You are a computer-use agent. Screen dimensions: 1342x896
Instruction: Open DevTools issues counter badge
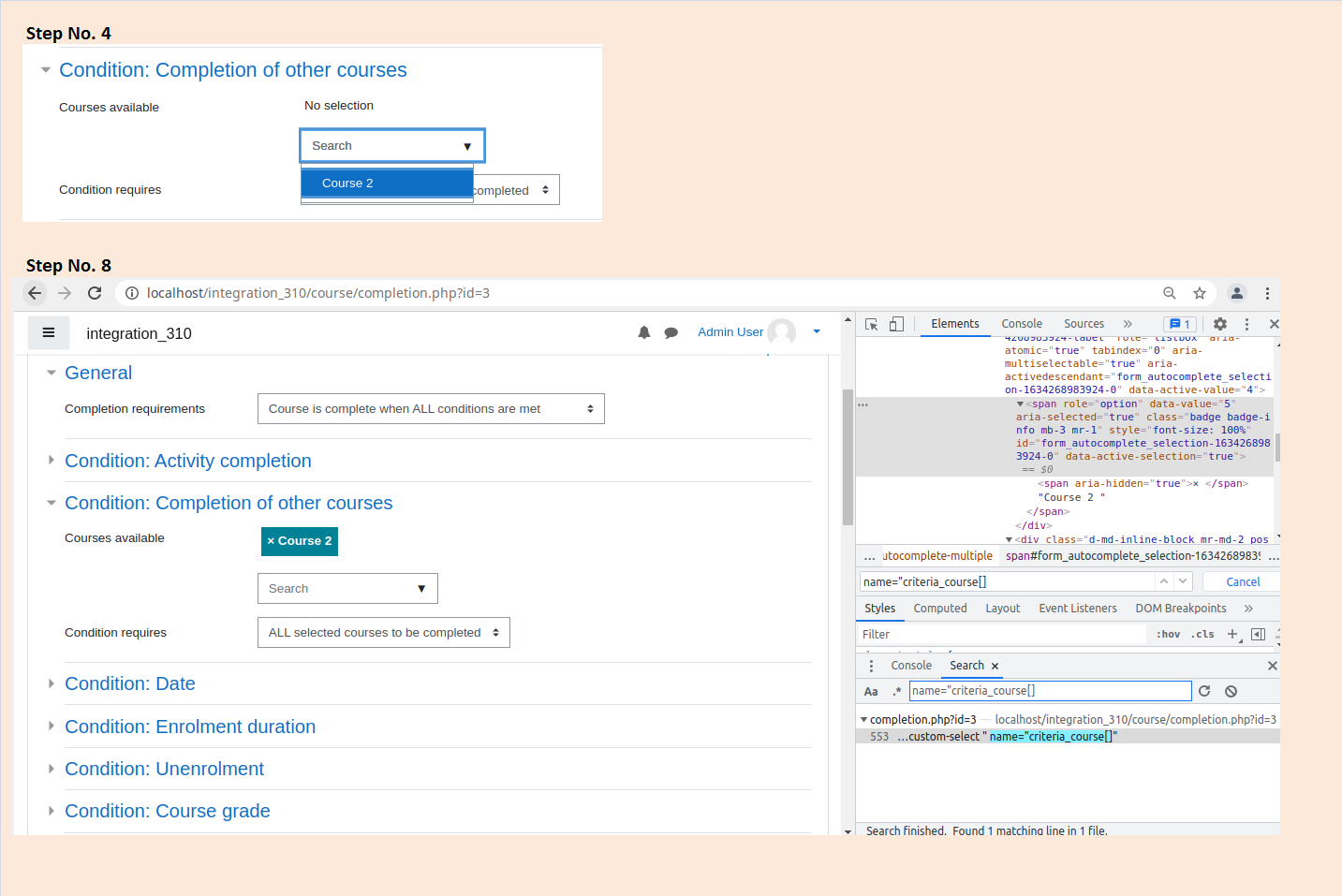(x=1179, y=324)
